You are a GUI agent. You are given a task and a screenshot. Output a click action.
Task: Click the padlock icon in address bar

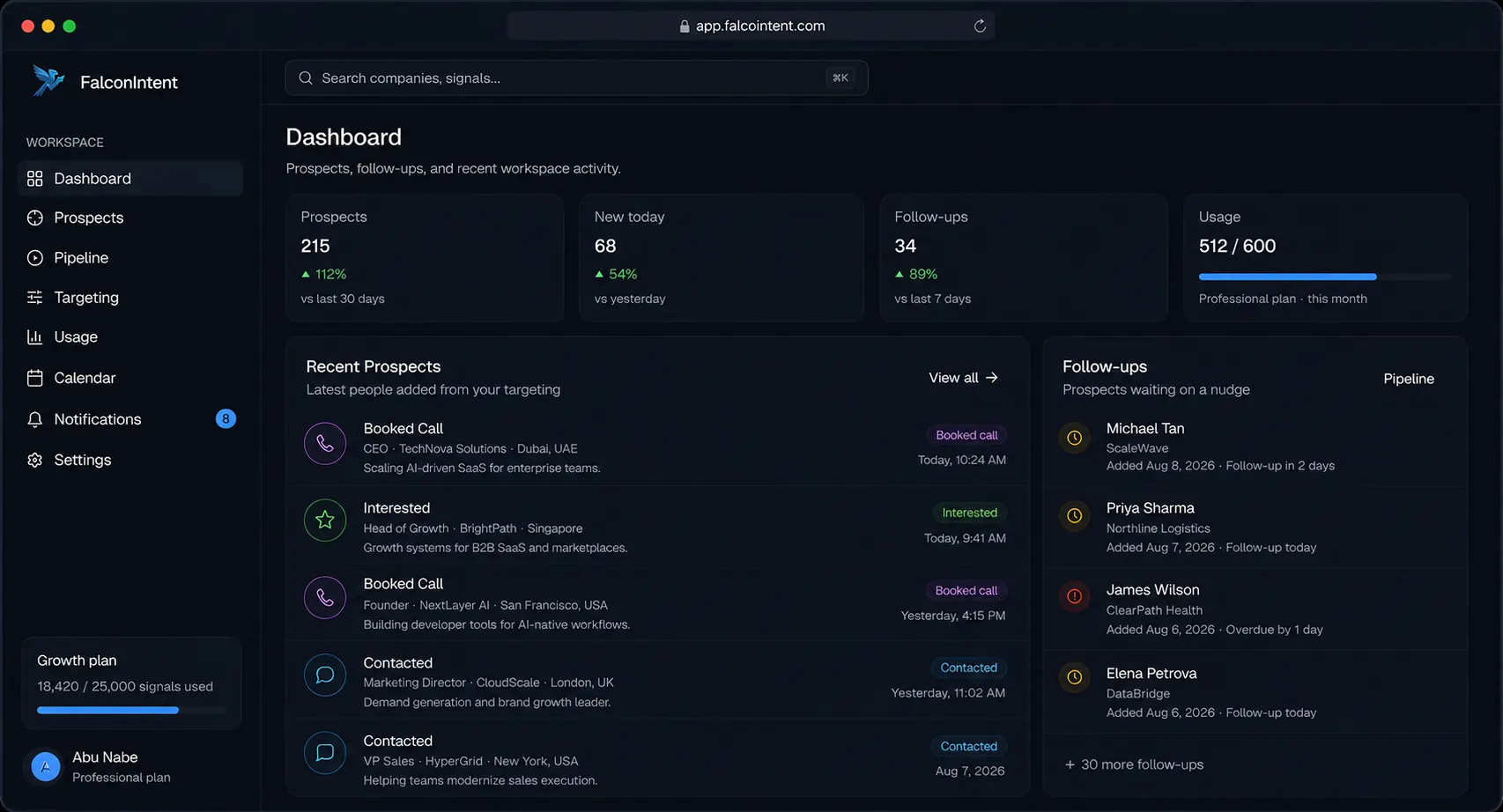[x=685, y=26]
